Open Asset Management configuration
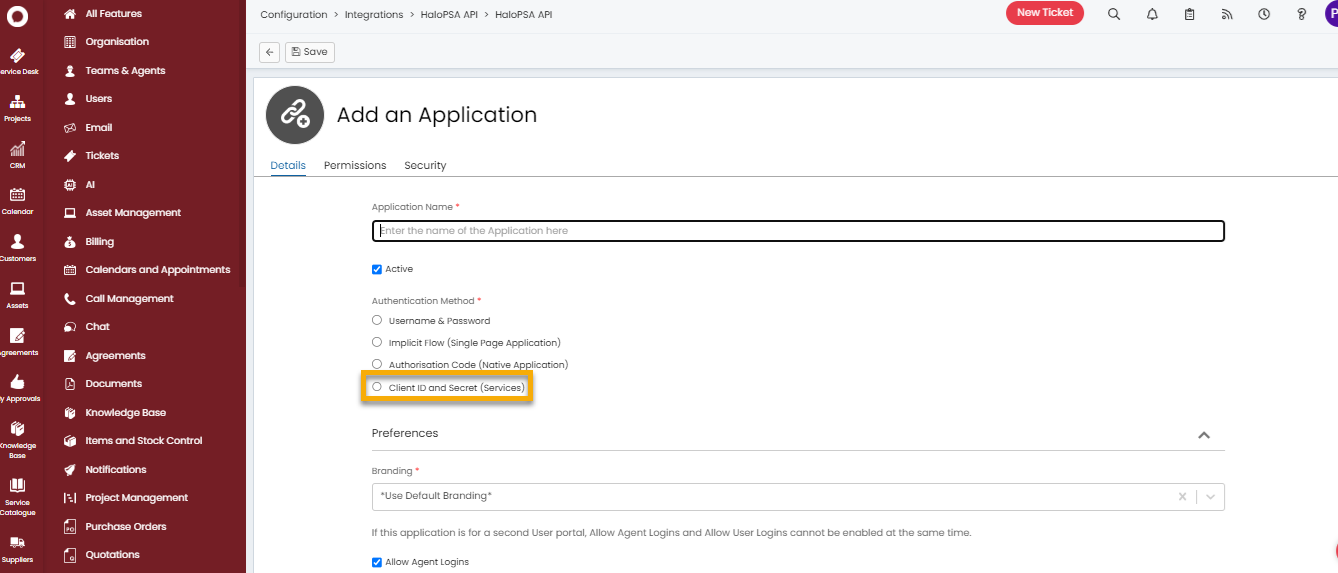The height and width of the screenshot is (573, 1338). coord(133,213)
